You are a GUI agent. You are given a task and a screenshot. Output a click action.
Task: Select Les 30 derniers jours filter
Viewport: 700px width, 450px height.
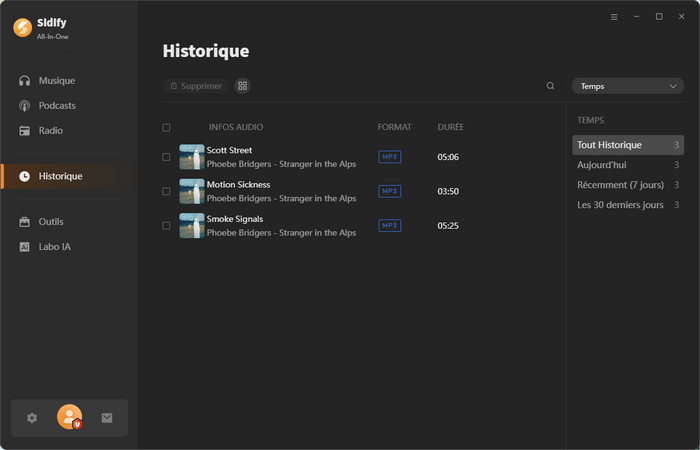620,205
